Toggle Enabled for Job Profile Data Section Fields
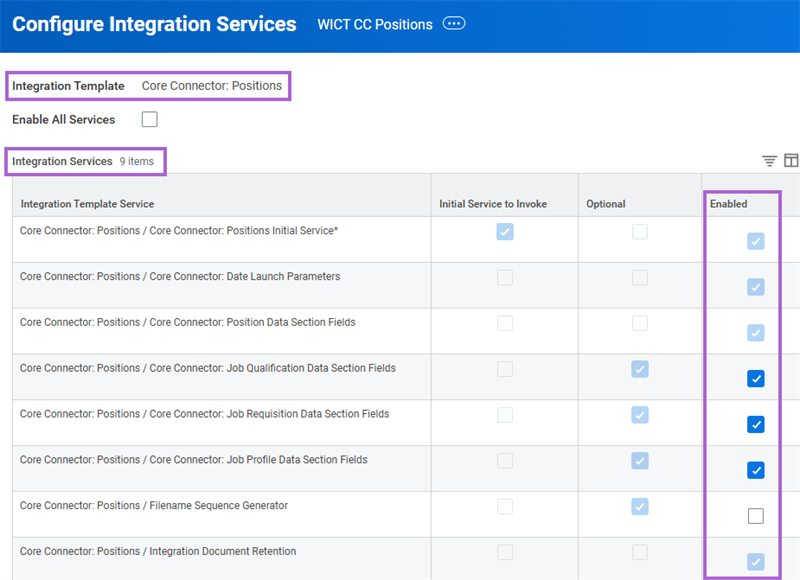Image resolution: width=800 pixels, height=580 pixels. coord(756,470)
